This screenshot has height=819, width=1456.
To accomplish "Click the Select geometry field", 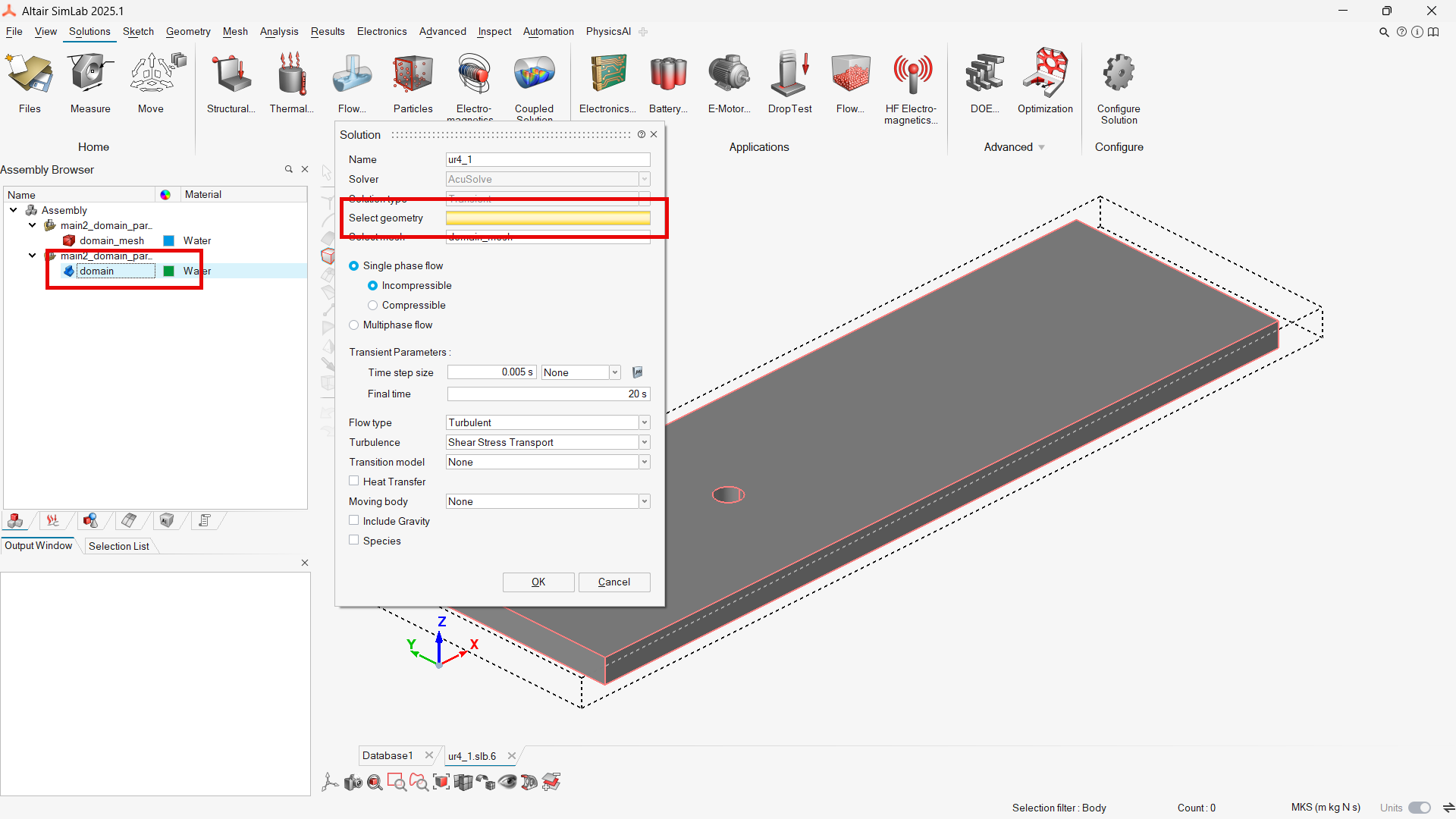I will [x=548, y=218].
